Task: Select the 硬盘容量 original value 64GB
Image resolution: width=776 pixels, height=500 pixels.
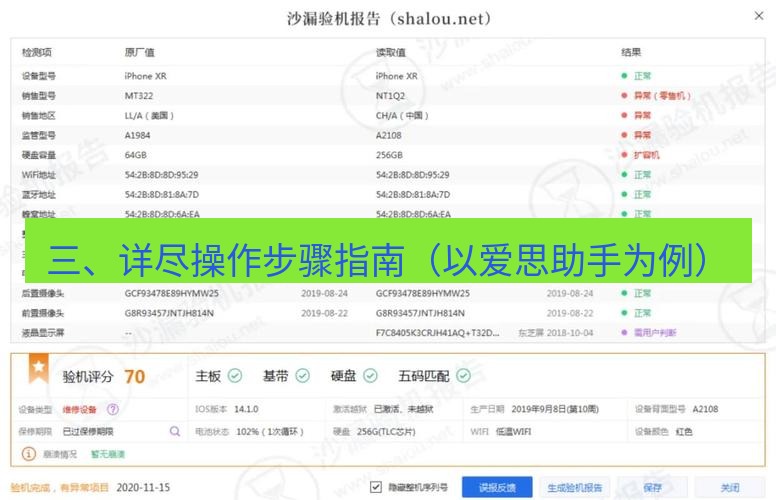Action: 136,155
